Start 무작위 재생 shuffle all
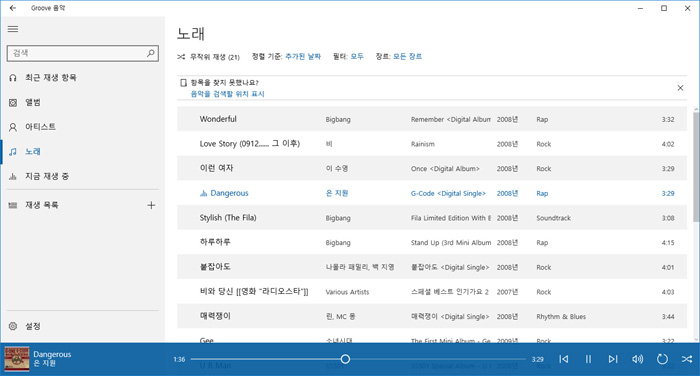 (x=208, y=57)
